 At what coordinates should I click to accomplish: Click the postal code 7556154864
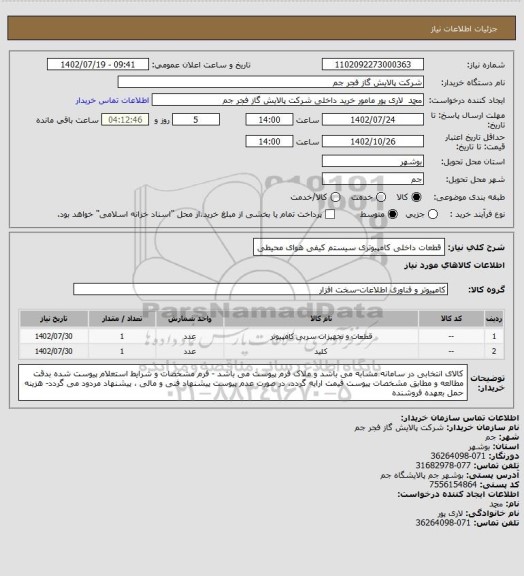(453, 485)
